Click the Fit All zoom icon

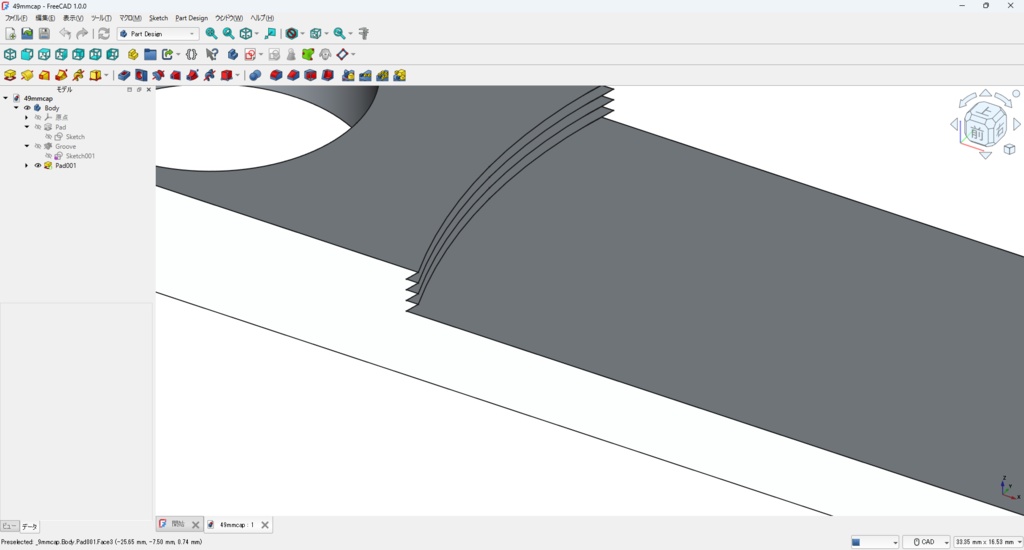click(x=212, y=33)
